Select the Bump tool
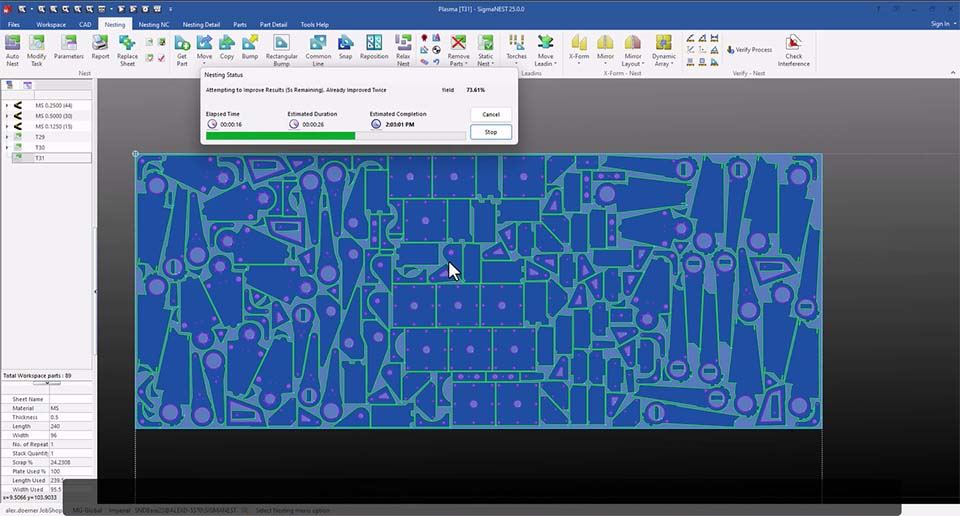Screen dimensions: 960x516 [250, 47]
